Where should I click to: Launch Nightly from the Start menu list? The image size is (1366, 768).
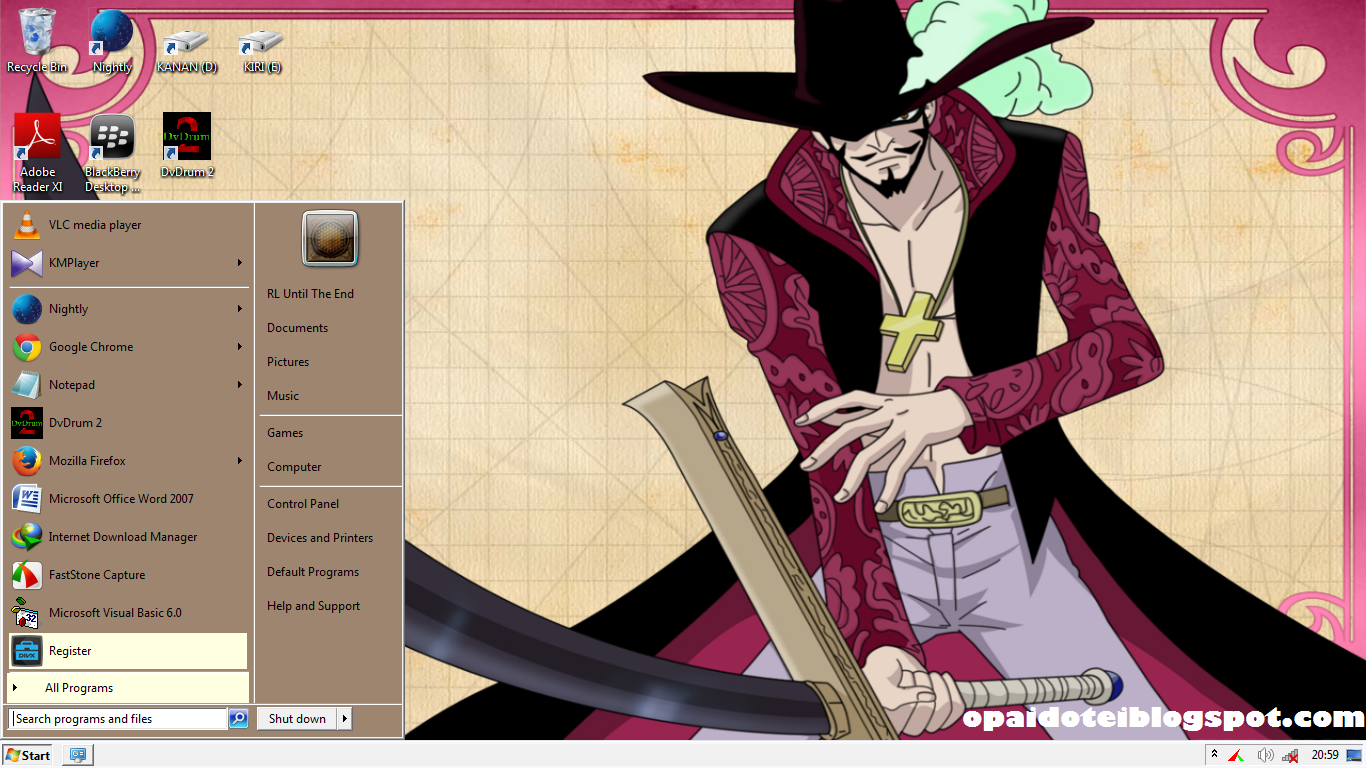128,309
